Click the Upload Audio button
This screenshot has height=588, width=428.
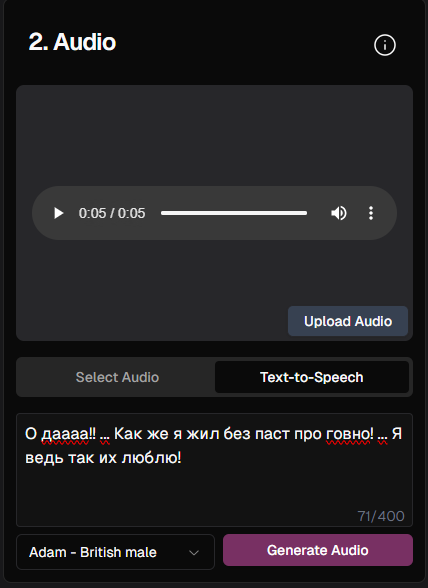(348, 321)
